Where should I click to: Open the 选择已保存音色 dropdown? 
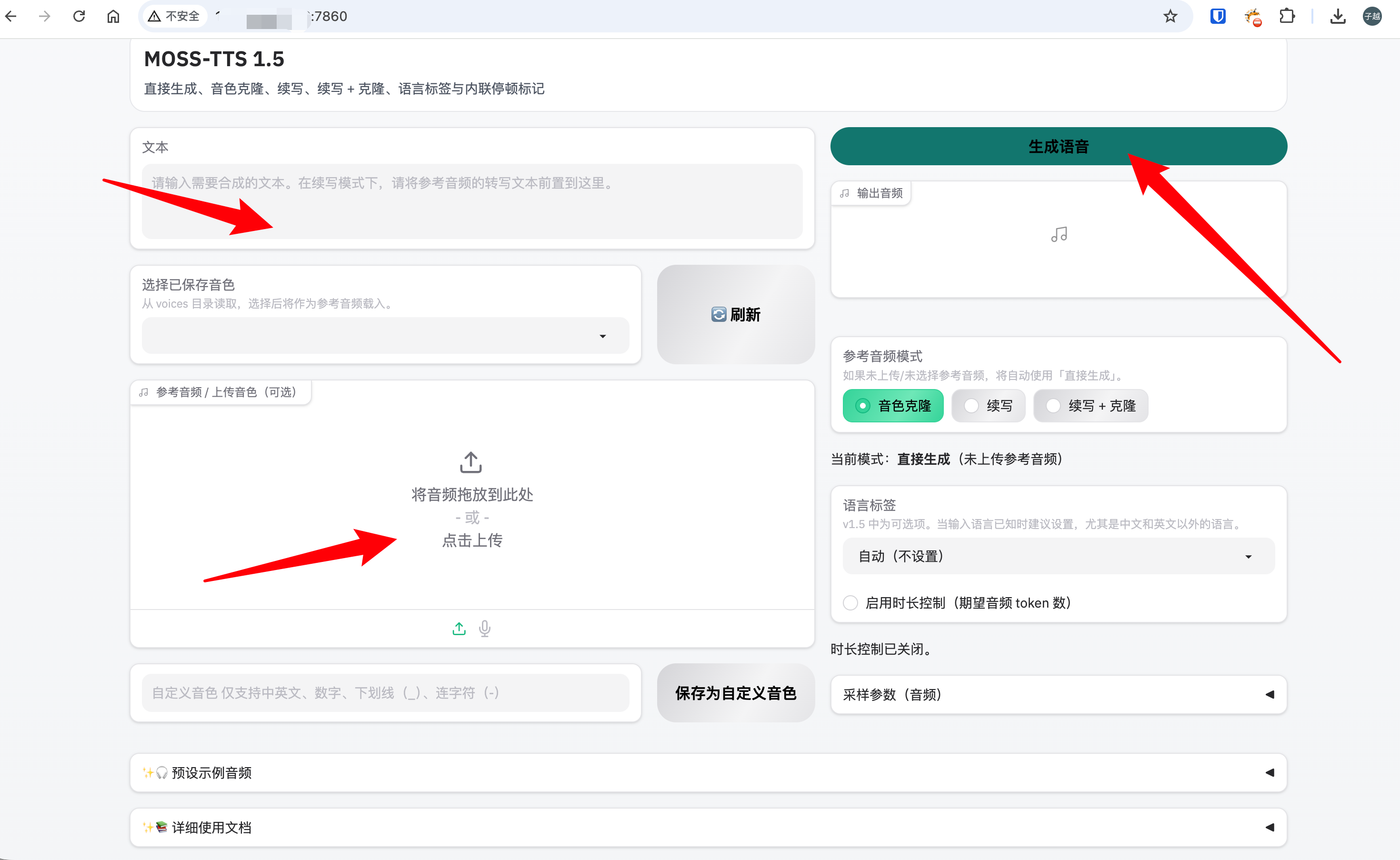point(386,336)
